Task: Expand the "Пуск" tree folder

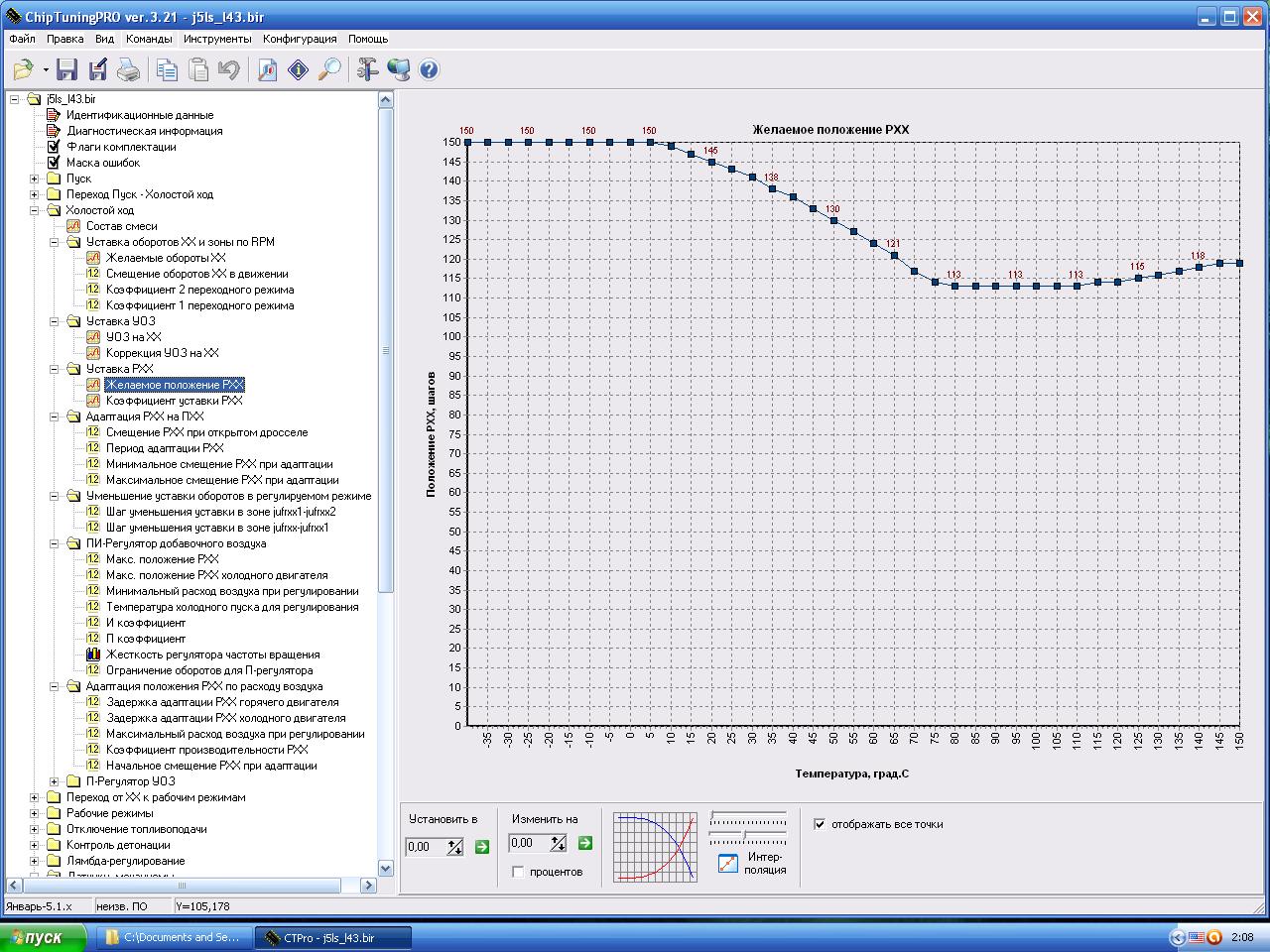Action: click(x=35, y=178)
